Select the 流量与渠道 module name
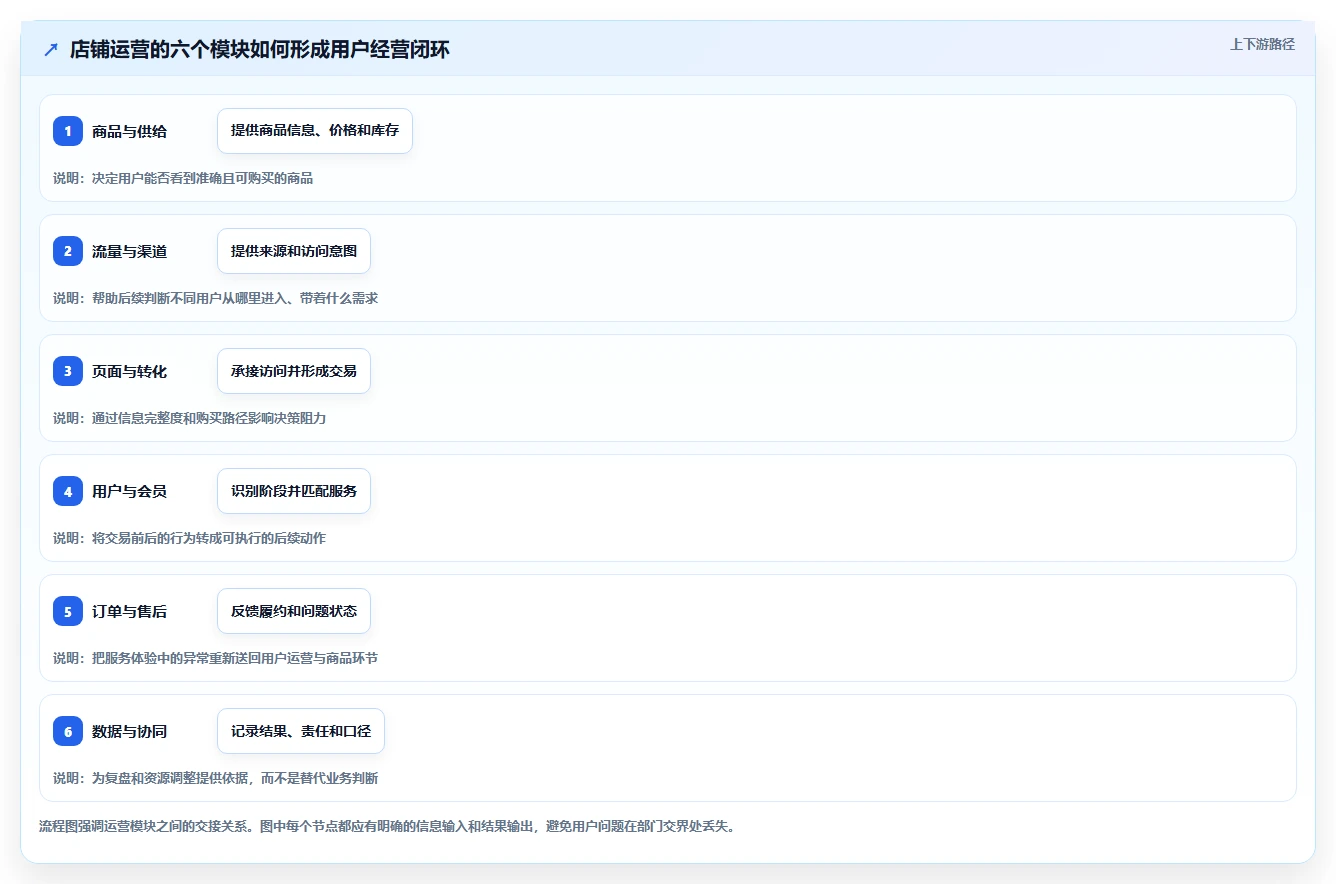This screenshot has width=1336, height=884. (129, 251)
